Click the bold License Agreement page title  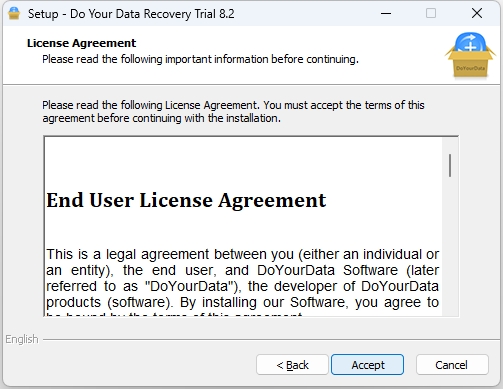pos(81,43)
